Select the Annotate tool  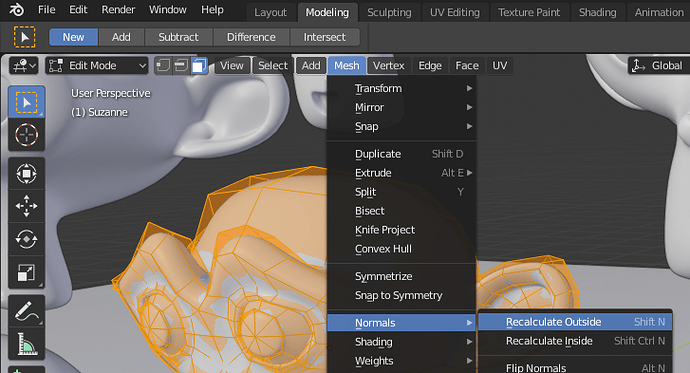tap(26, 311)
